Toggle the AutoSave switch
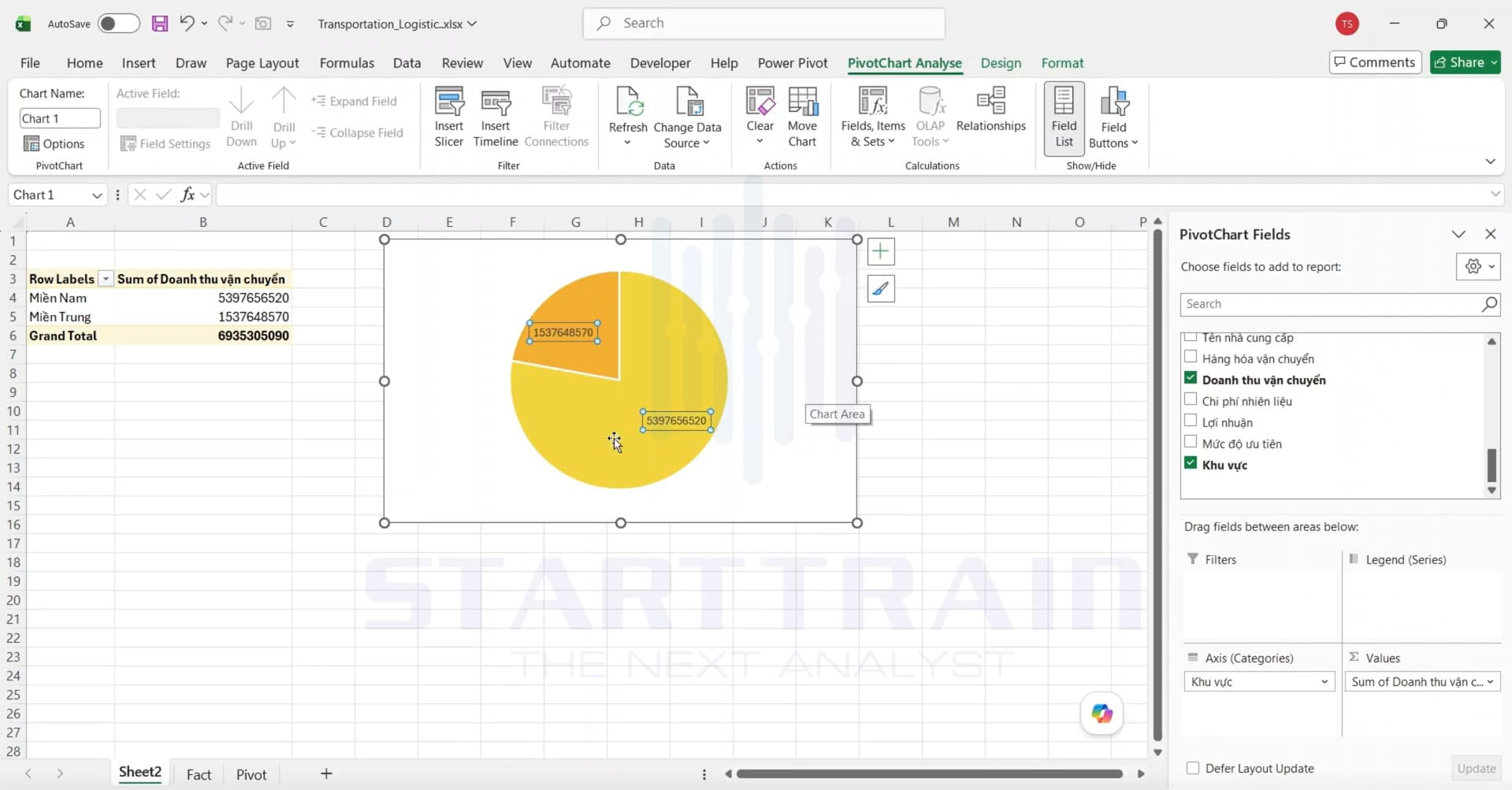 [x=118, y=24]
